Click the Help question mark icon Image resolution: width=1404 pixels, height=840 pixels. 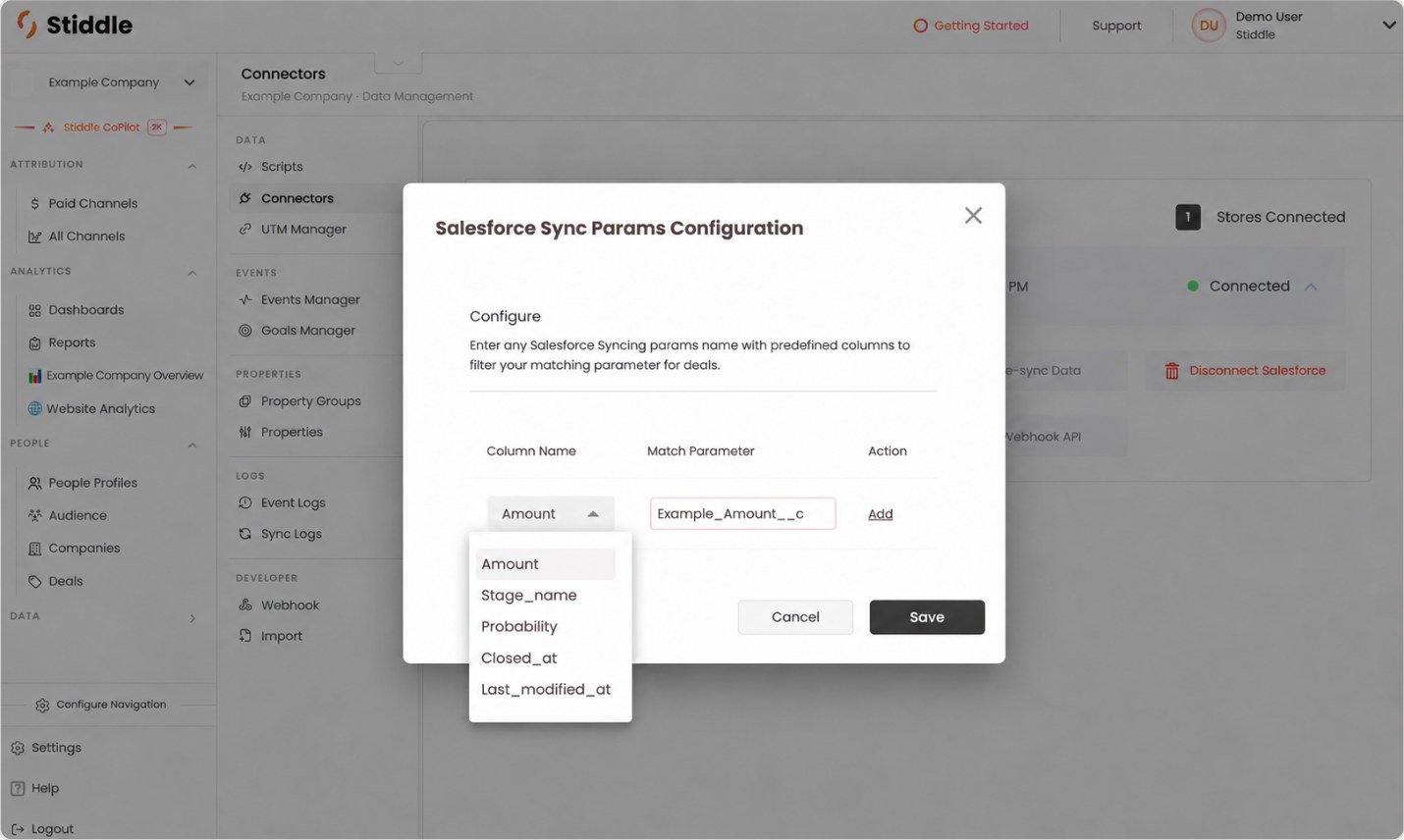pos(18,789)
